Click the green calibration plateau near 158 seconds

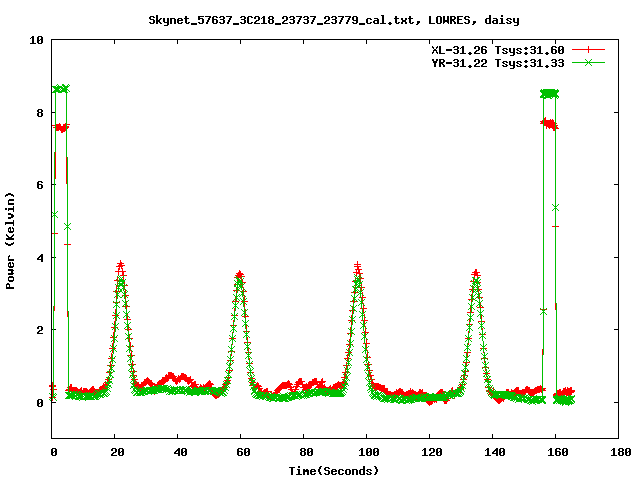pyautogui.click(x=549, y=93)
